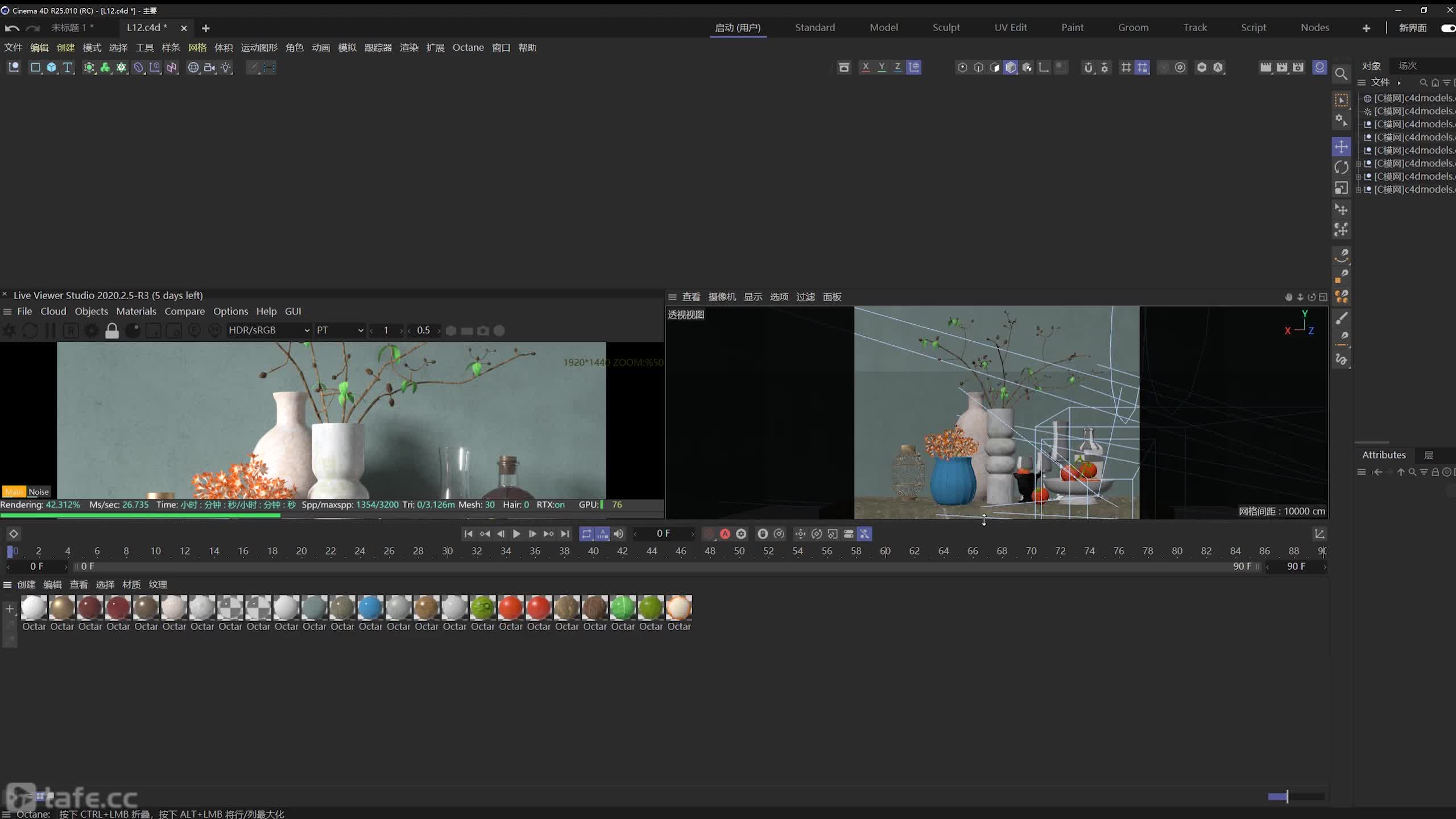Click the Axis mode icon

coord(1044,67)
